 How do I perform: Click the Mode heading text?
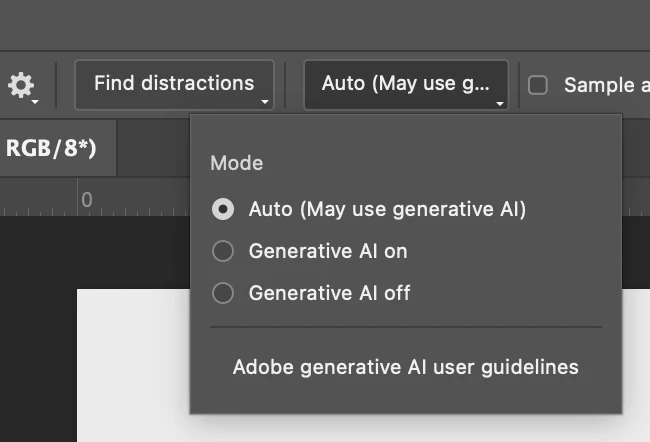(237, 163)
